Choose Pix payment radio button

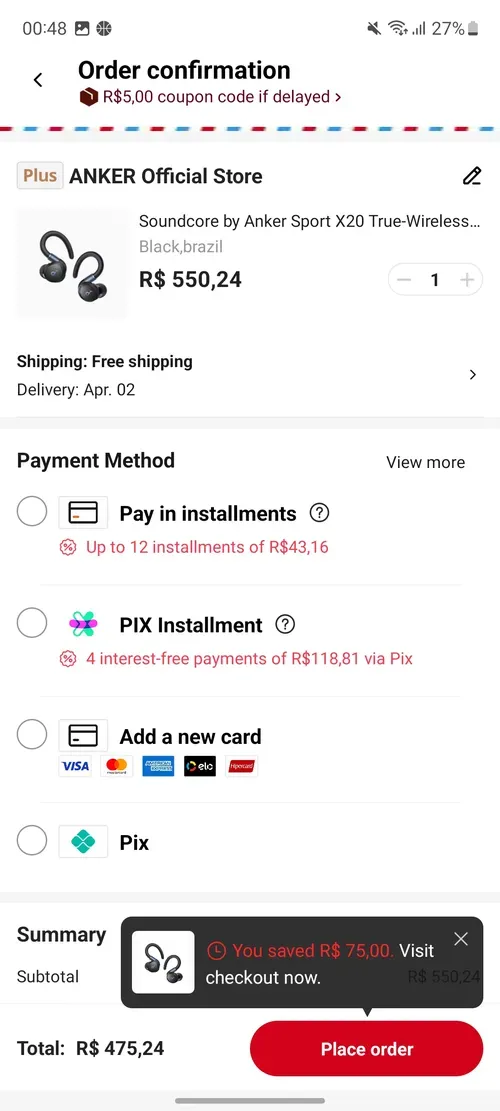click(x=32, y=841)
